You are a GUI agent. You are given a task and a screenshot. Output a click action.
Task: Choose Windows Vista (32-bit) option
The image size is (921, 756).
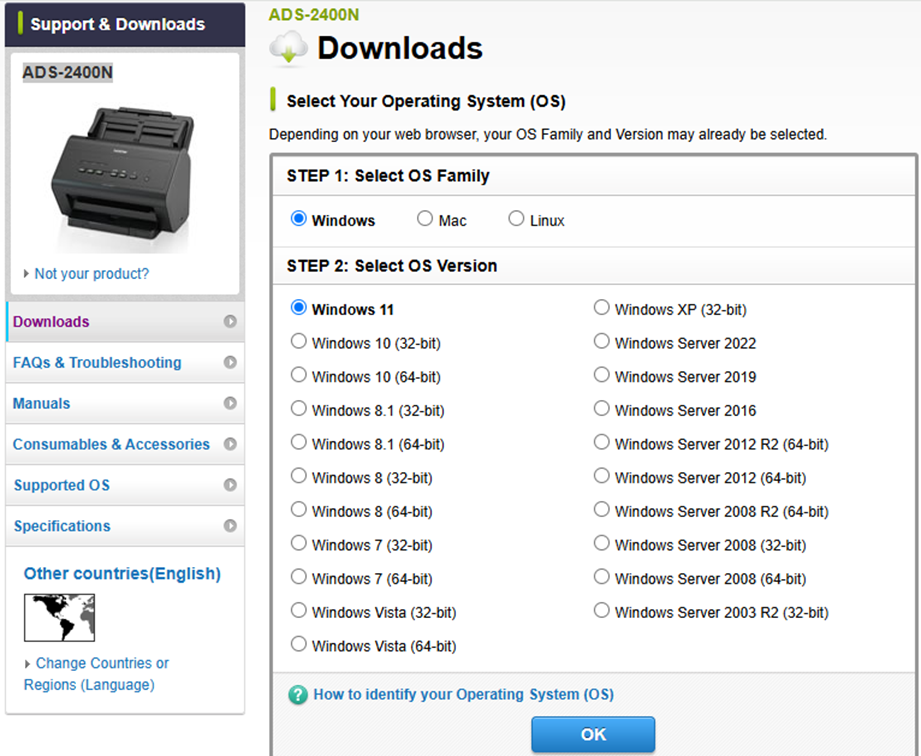[x=298, y=610]
